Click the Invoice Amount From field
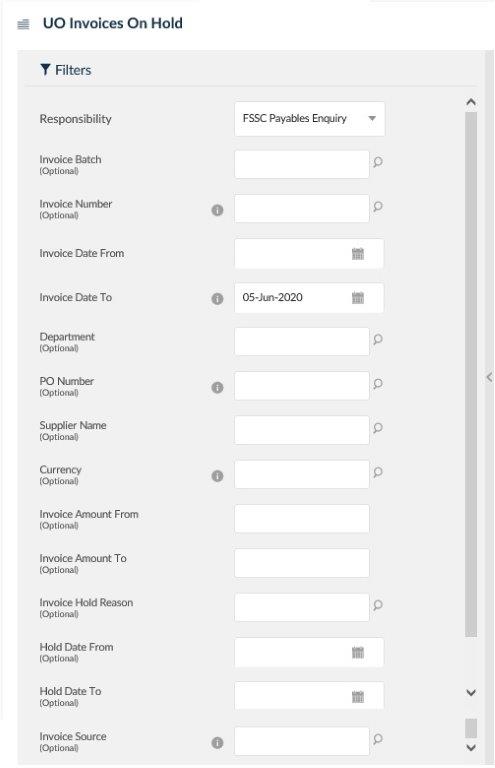 [x=302, y=519]
